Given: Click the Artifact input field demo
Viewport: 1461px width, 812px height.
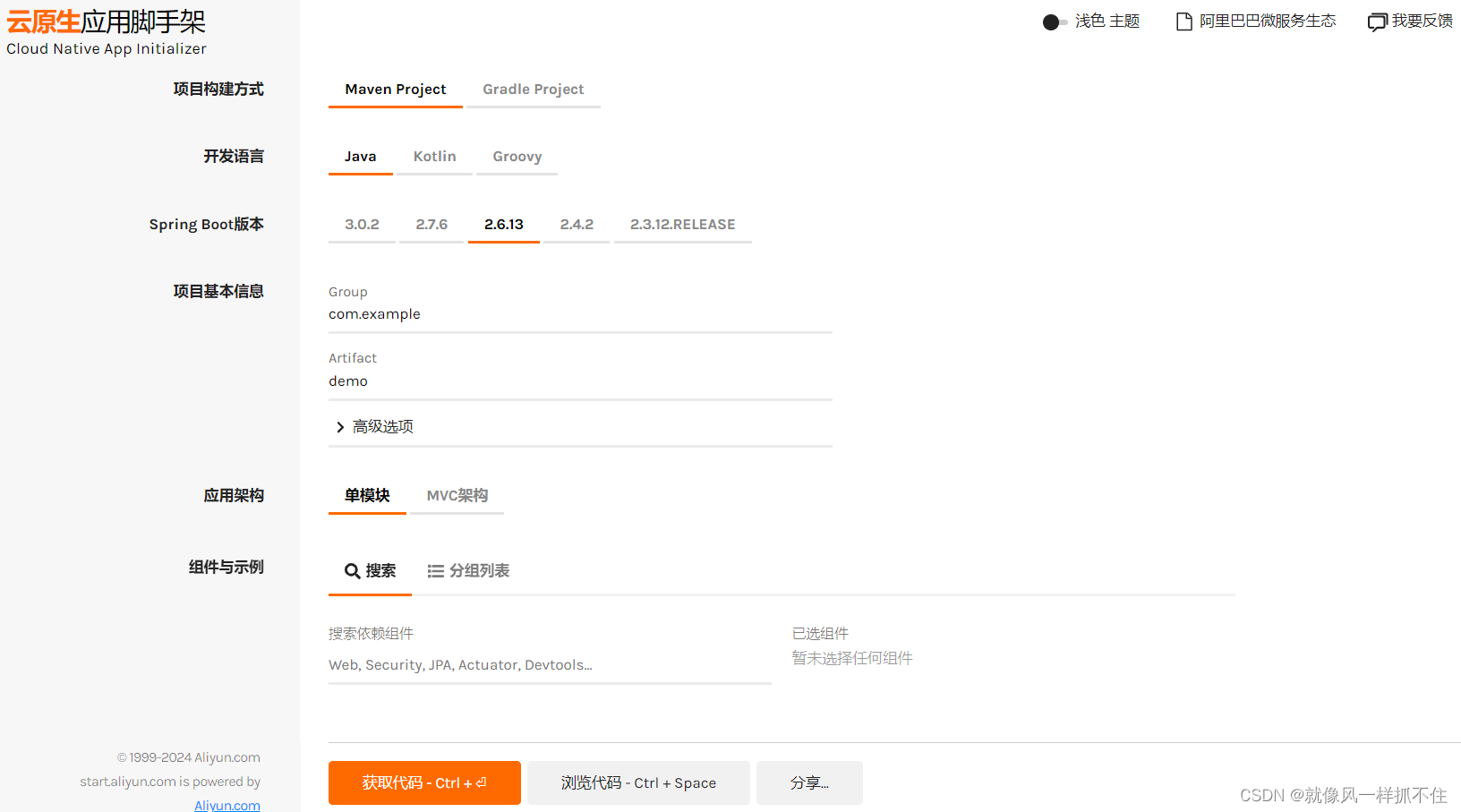Looking at the screenshot, I should (580, 381).
